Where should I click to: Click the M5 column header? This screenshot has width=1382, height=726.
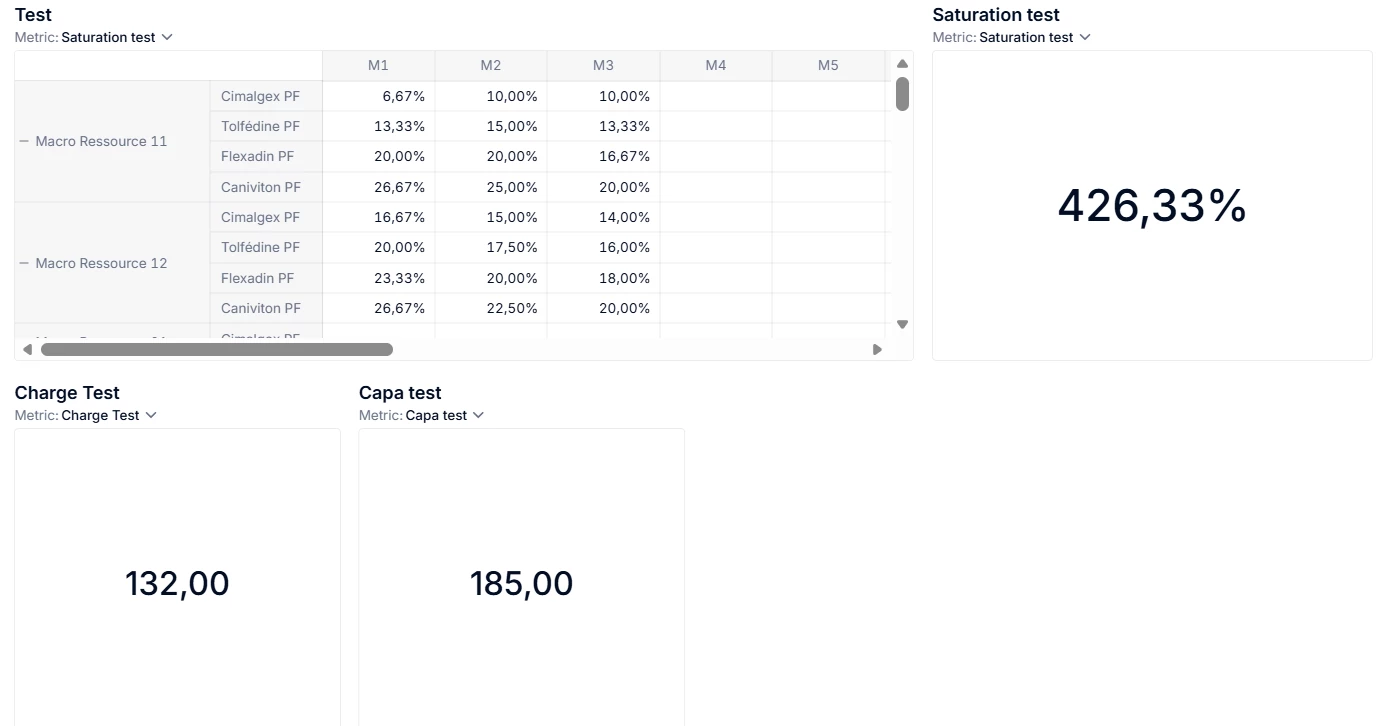pos(828,65)
